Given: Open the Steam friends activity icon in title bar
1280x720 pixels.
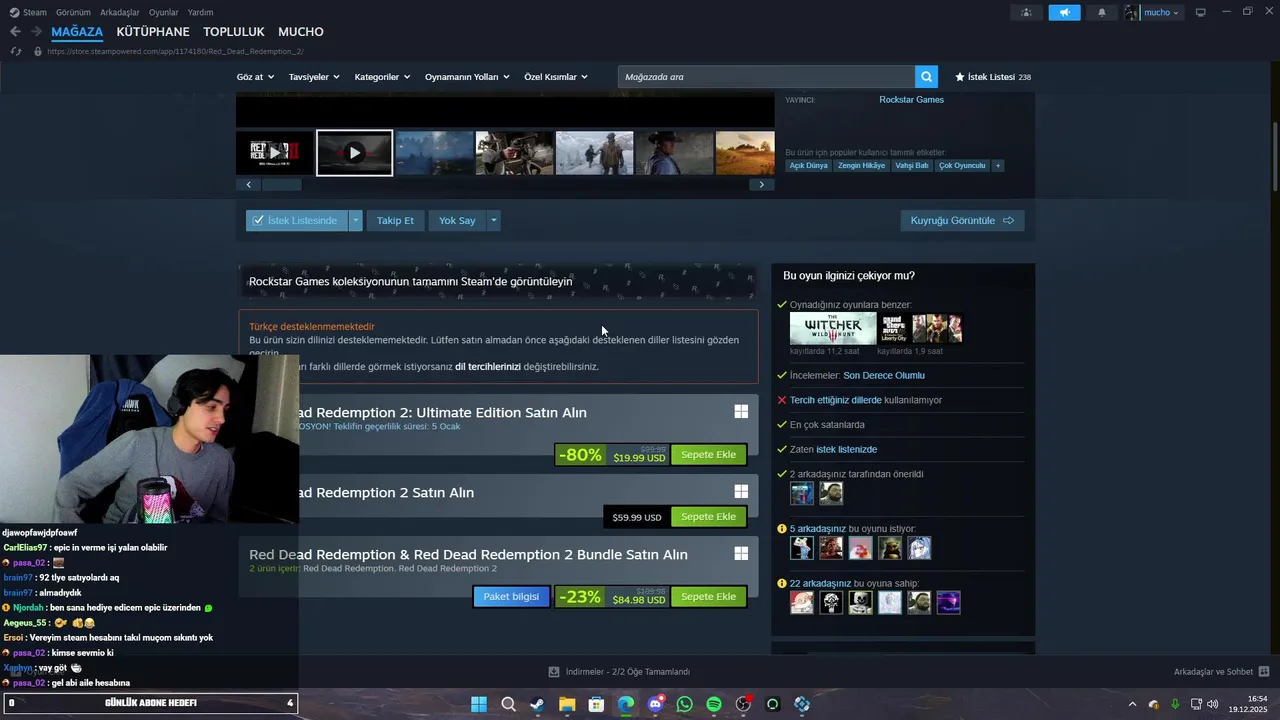Looking at the screenshot, I should pos(1026,12).
